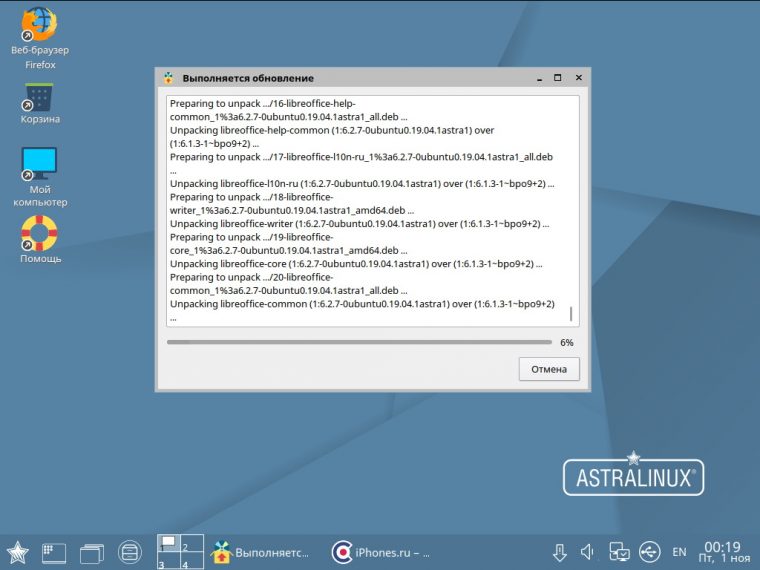760x570 pixels.
Task: Click the log area vertical scrollbar handle
Action: 571,313
